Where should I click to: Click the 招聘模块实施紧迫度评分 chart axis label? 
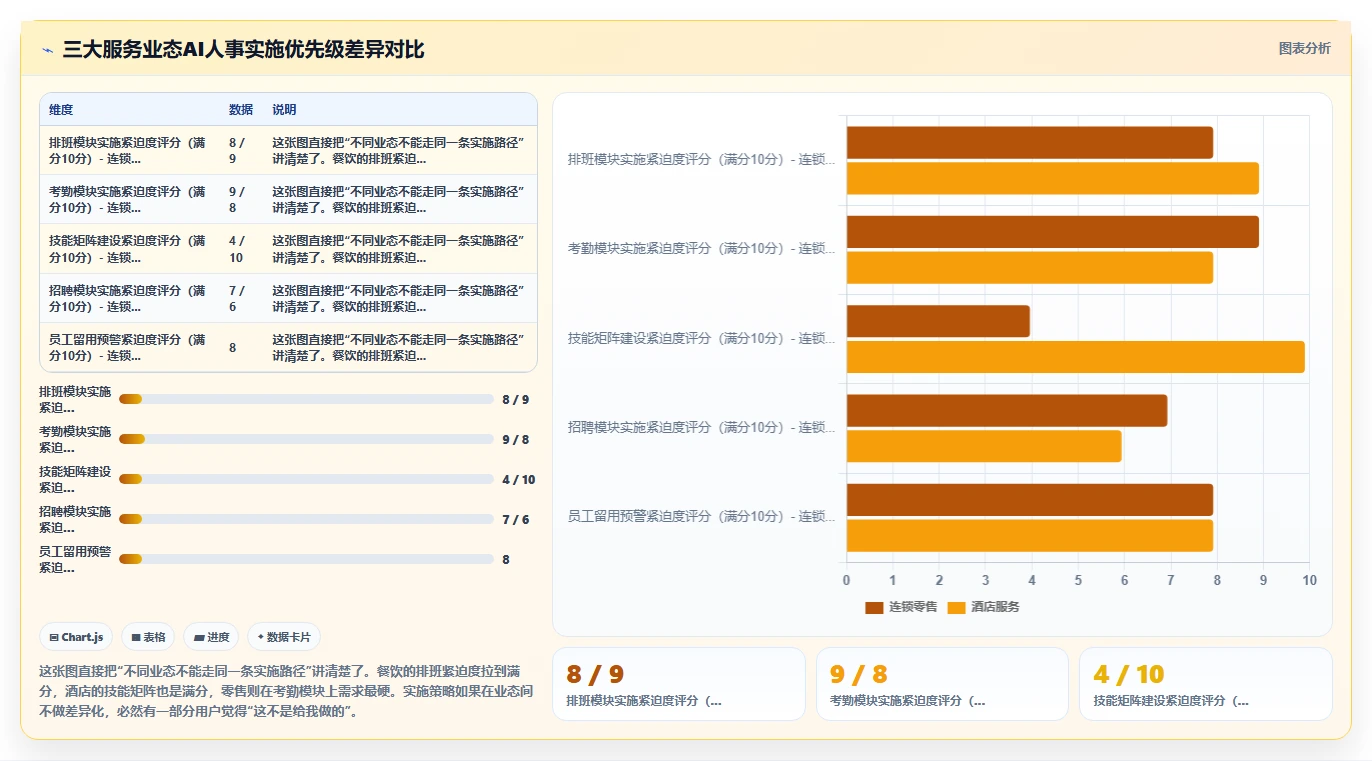pyautogui.click(x=701, y=428)
